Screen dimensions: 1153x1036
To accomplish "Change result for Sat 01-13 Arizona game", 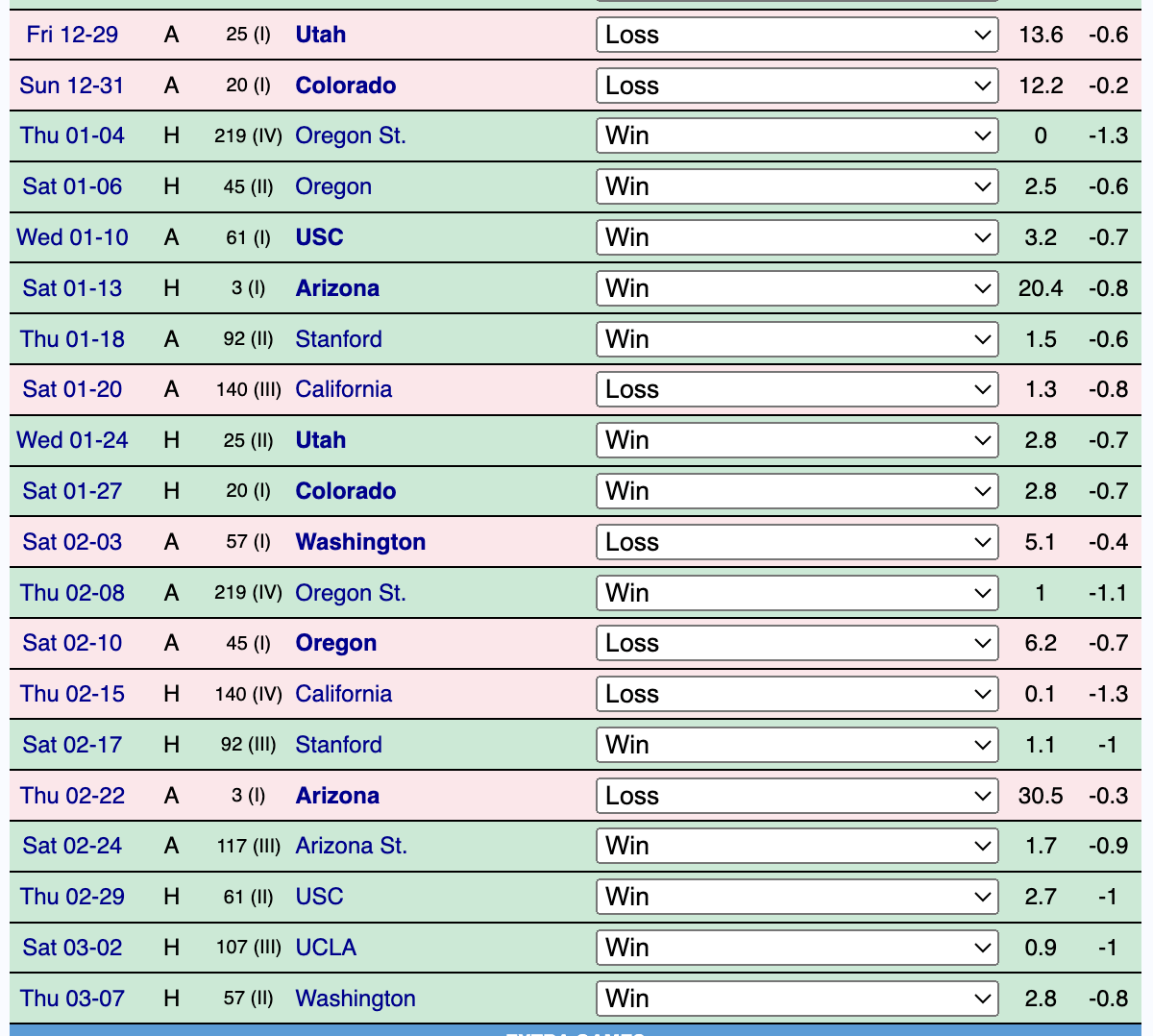I will pos(797,288).
